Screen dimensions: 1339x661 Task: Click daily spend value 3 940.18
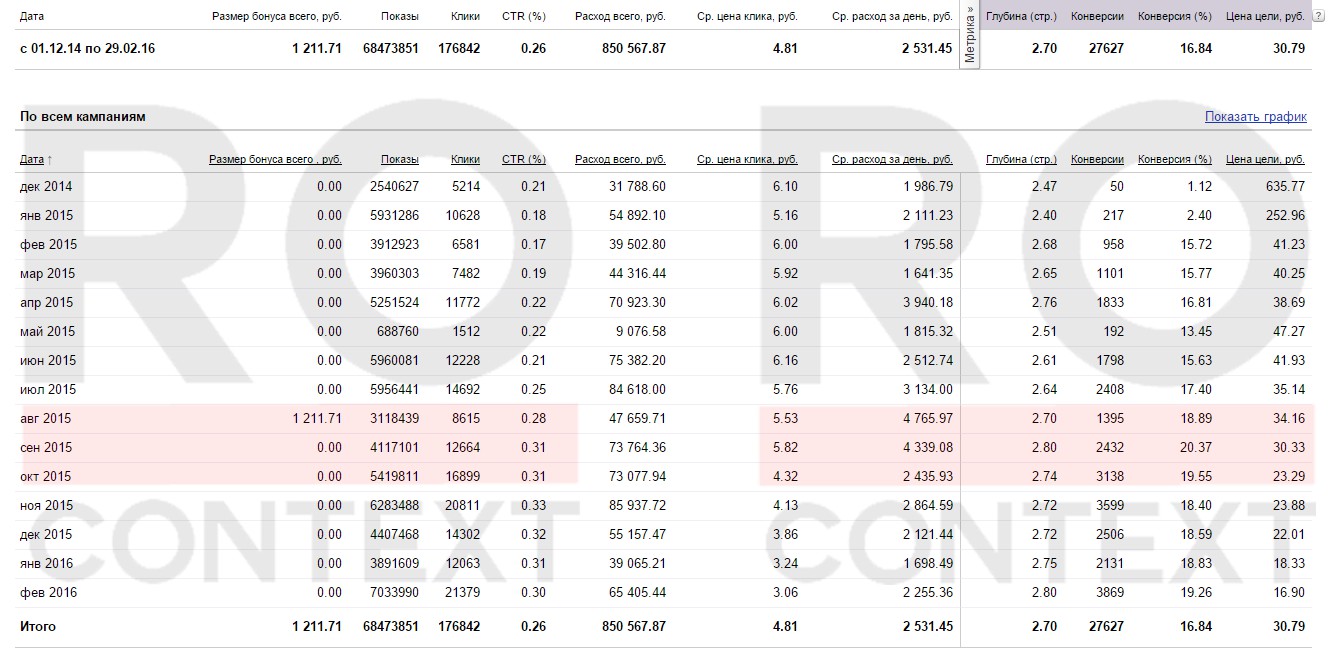point(928,302)
